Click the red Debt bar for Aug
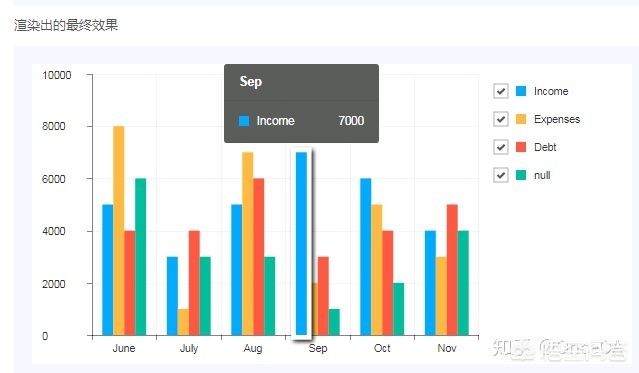 coord(258,257)
